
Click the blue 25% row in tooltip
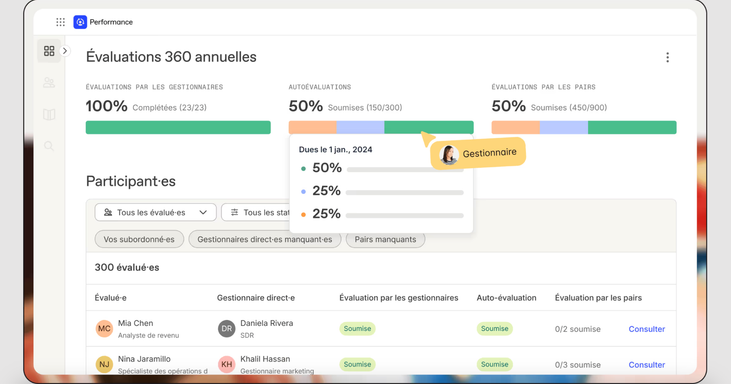click(x=381, y=191)
